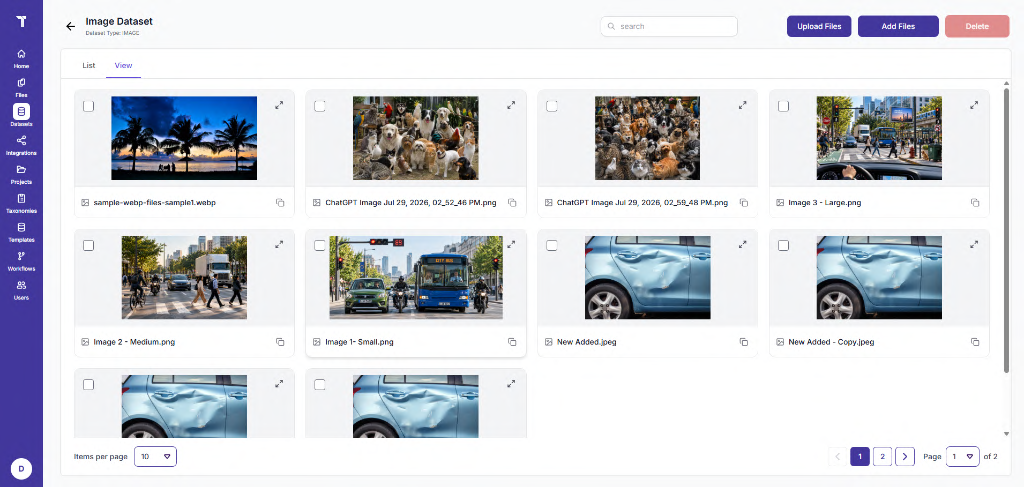Open the Image 3 - Large.png thumbnail
Viewport: 1024px width, 487px height.
click(879, 138)
